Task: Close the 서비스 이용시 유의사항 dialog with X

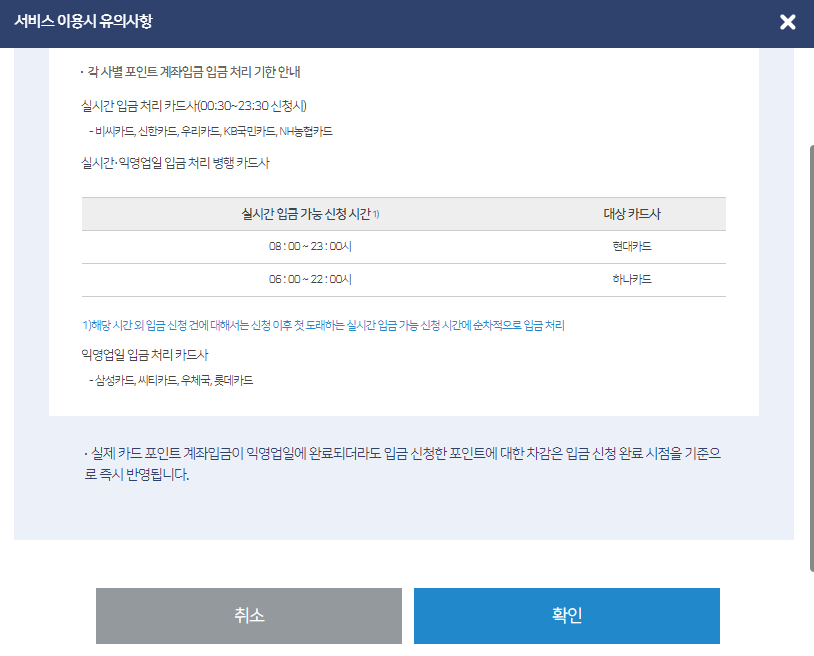Action: pyautogui.click(x=787, y=22)
